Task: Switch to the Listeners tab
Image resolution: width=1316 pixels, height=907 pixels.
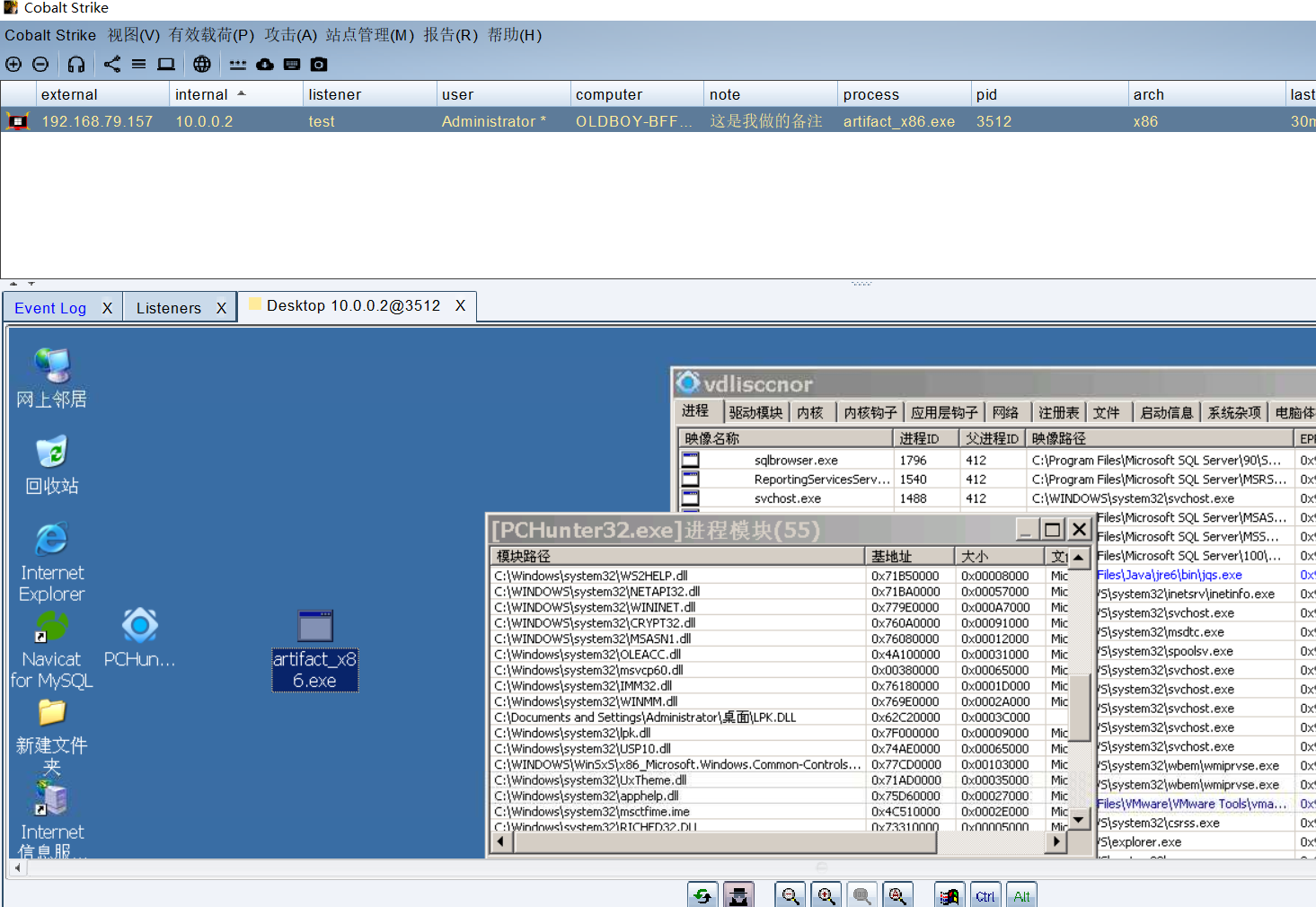Action: 169,308
